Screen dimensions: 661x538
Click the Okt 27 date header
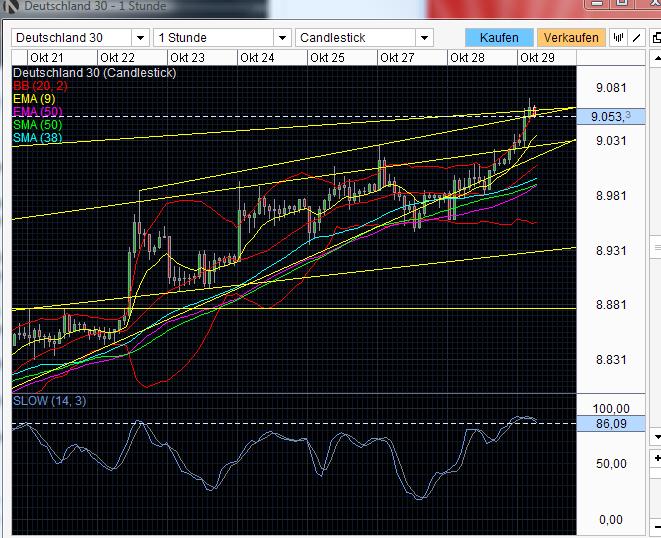pos(397,57)
